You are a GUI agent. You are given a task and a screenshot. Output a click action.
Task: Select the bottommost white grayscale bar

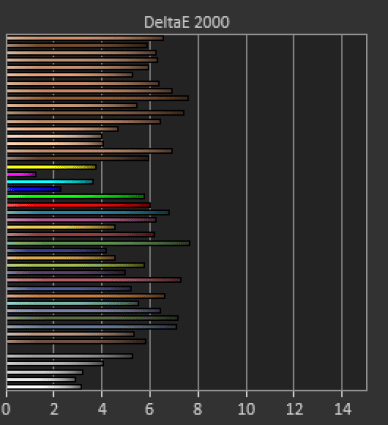point(44,387)
